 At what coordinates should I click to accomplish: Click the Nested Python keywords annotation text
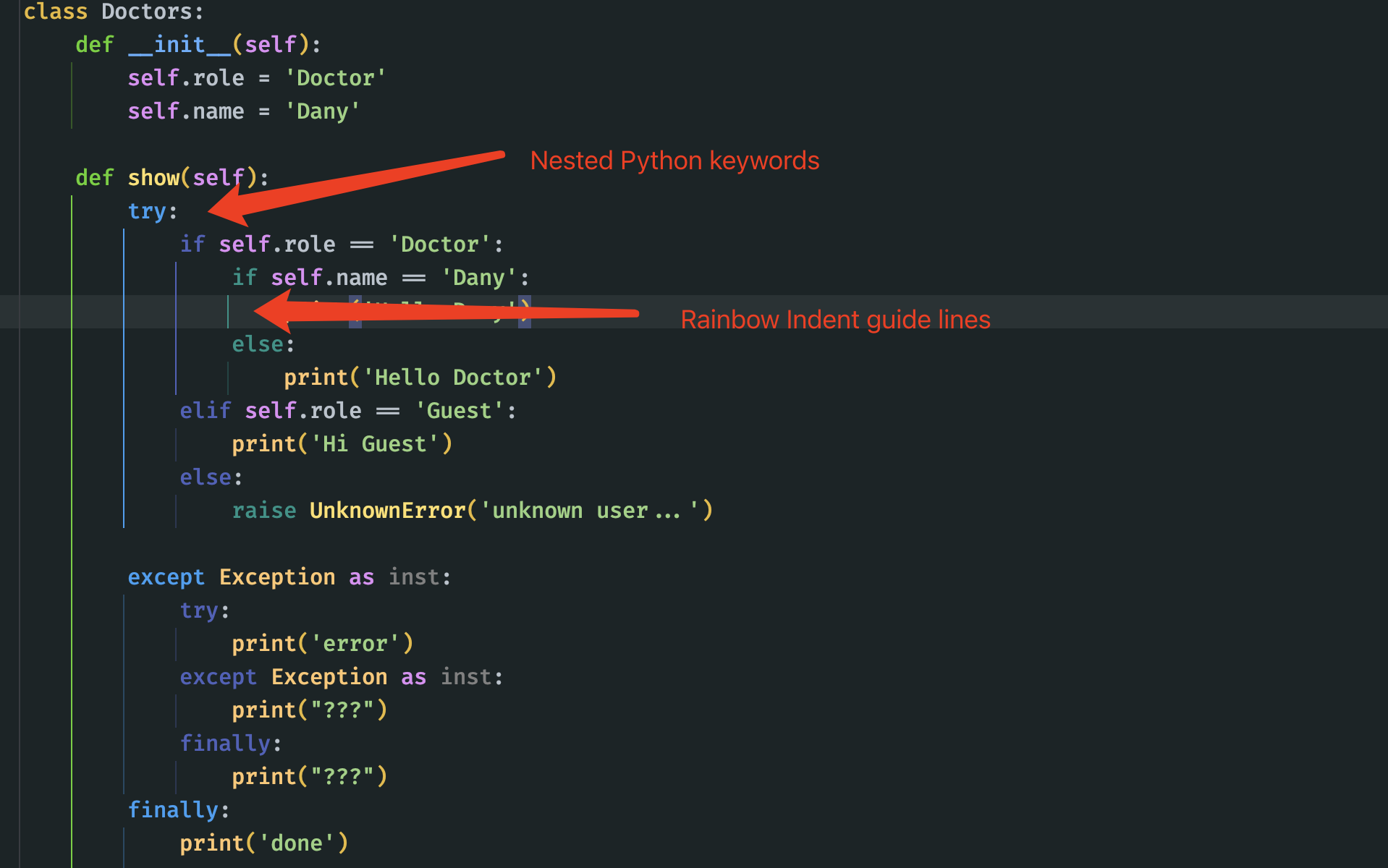pyautogui.click(x=674, y=161)
